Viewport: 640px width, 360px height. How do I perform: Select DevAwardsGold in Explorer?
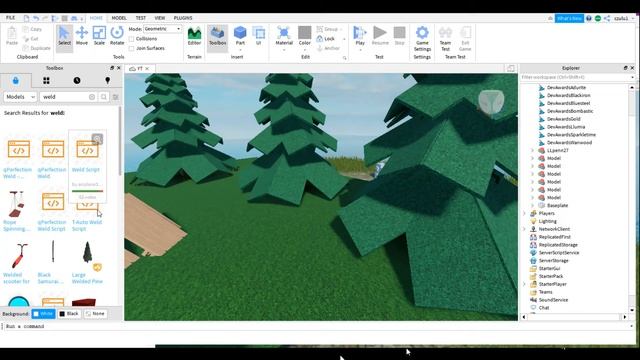563,119
